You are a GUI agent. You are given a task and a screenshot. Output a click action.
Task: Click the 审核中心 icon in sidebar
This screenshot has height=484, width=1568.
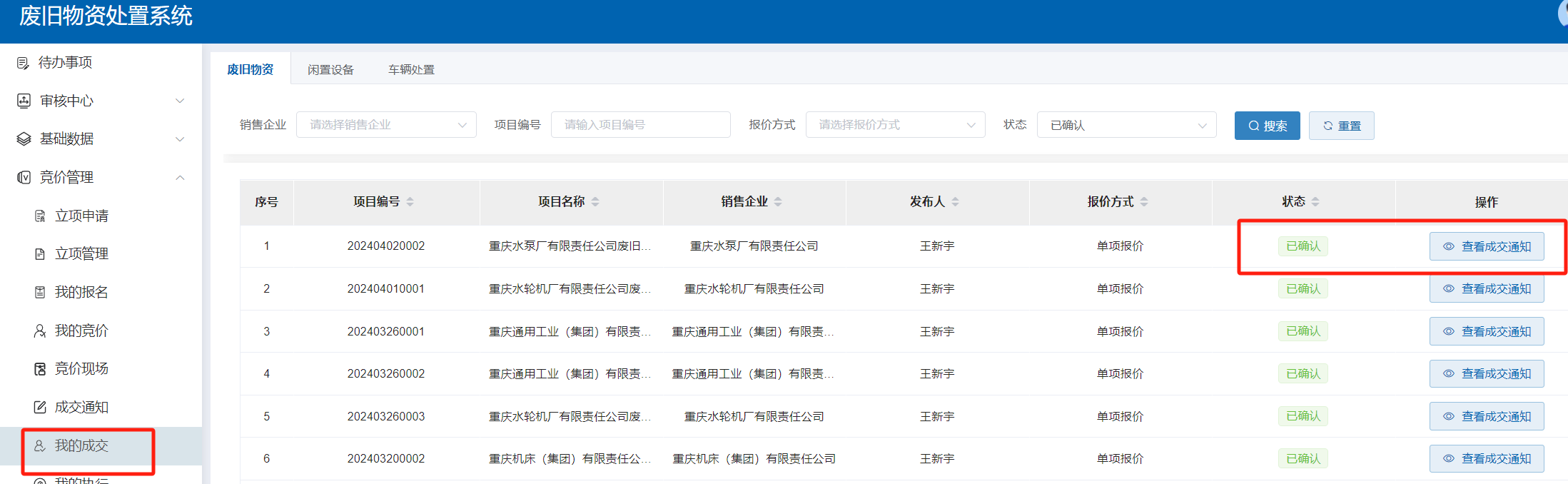tap(24, 101)
